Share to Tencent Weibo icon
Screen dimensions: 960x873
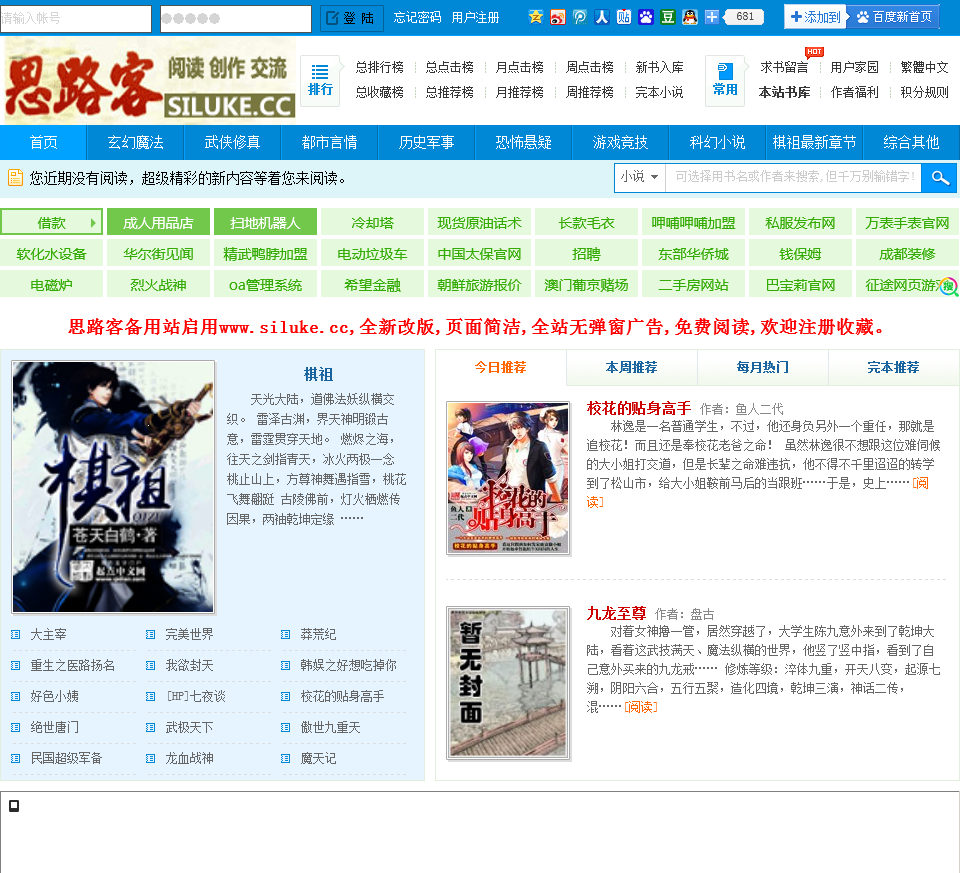(580, 17)
